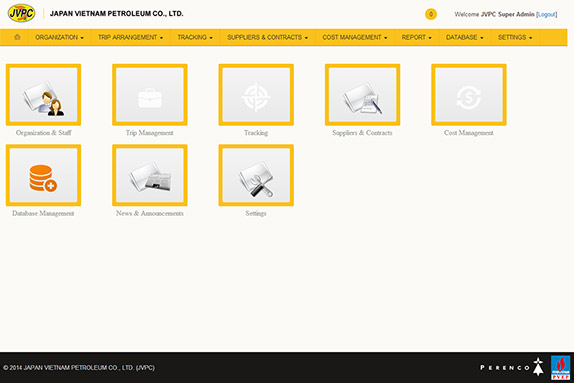Screen dimensions: 574x383
Task: Open the Cost Management dollar tile
Action: tap(469, 95)
